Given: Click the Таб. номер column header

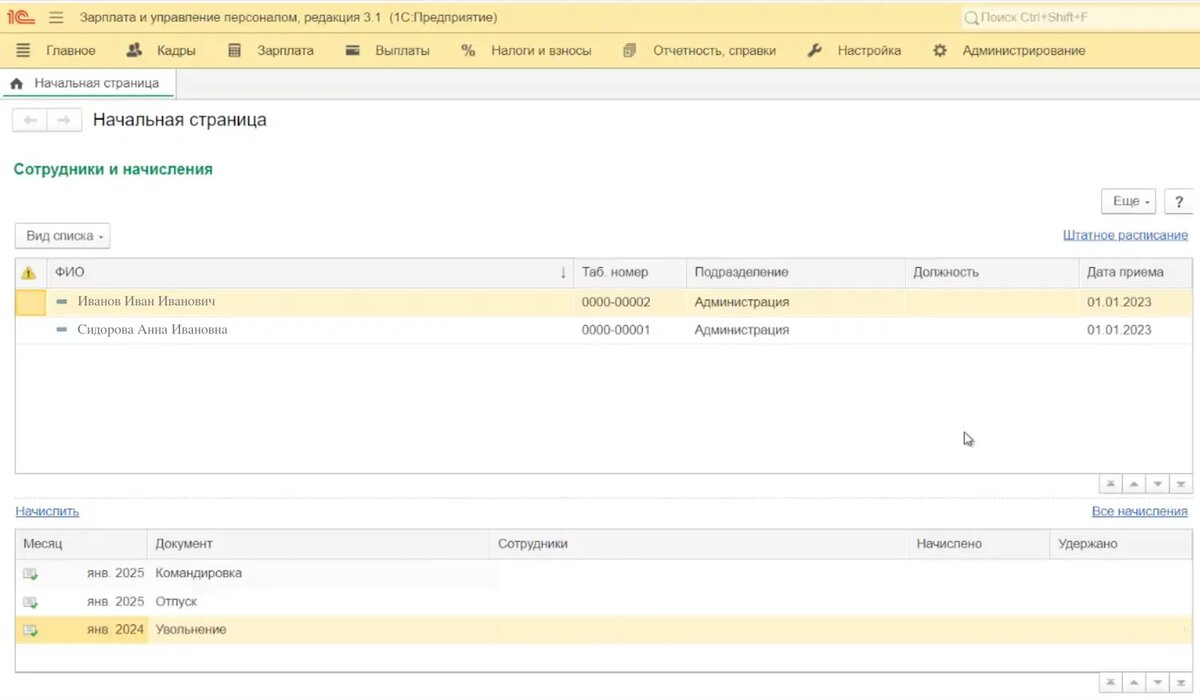Looking at the screenshot, I should coord(630,272).
